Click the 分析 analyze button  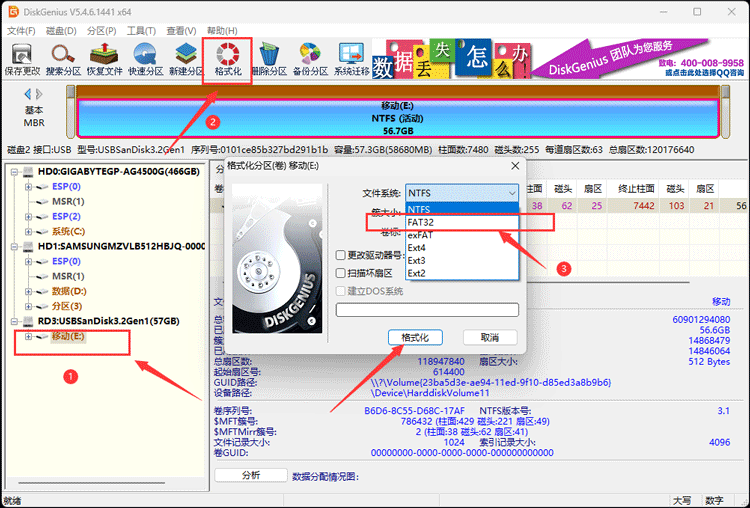[x=251, y=475]
